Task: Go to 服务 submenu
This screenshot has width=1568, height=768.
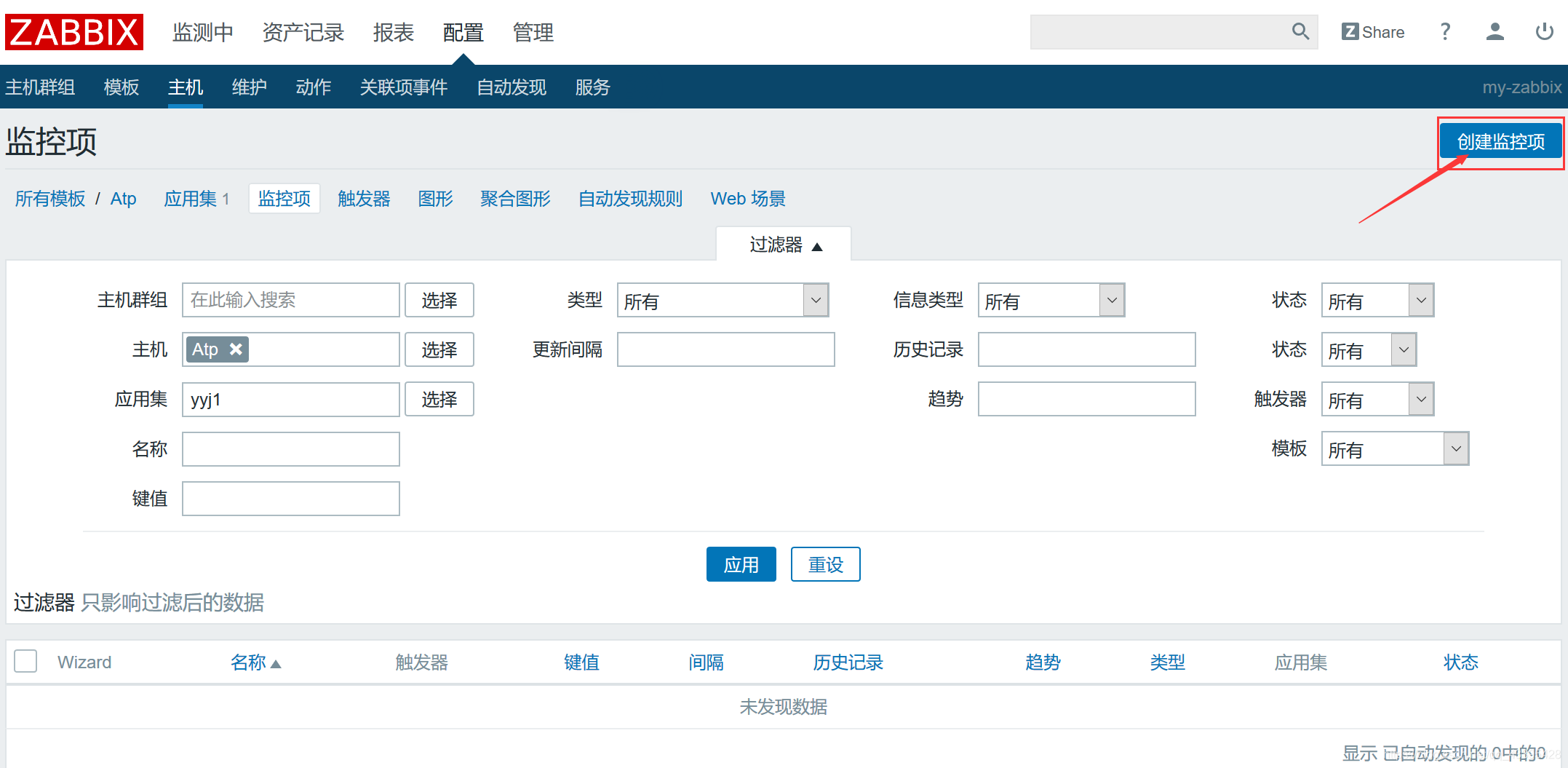Action: (593, 87)
